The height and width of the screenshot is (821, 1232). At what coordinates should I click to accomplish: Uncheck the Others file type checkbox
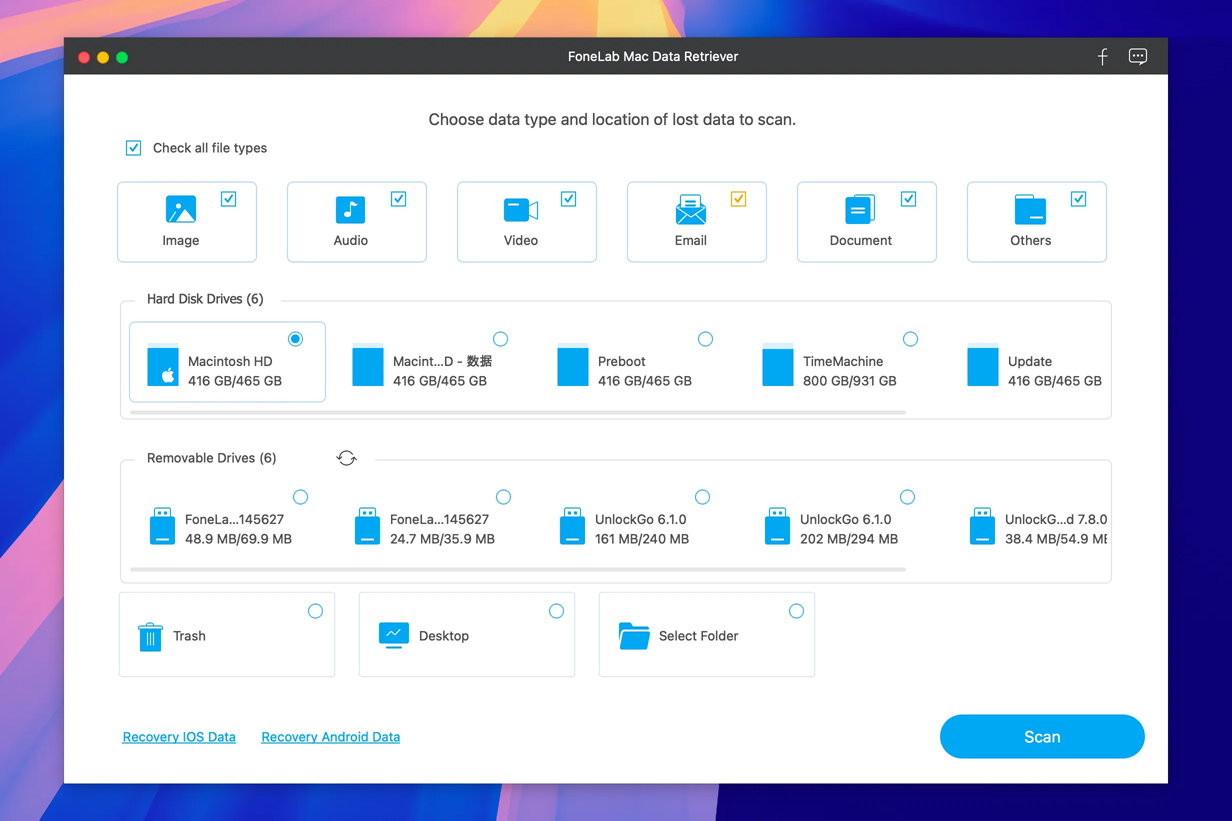1079,199
